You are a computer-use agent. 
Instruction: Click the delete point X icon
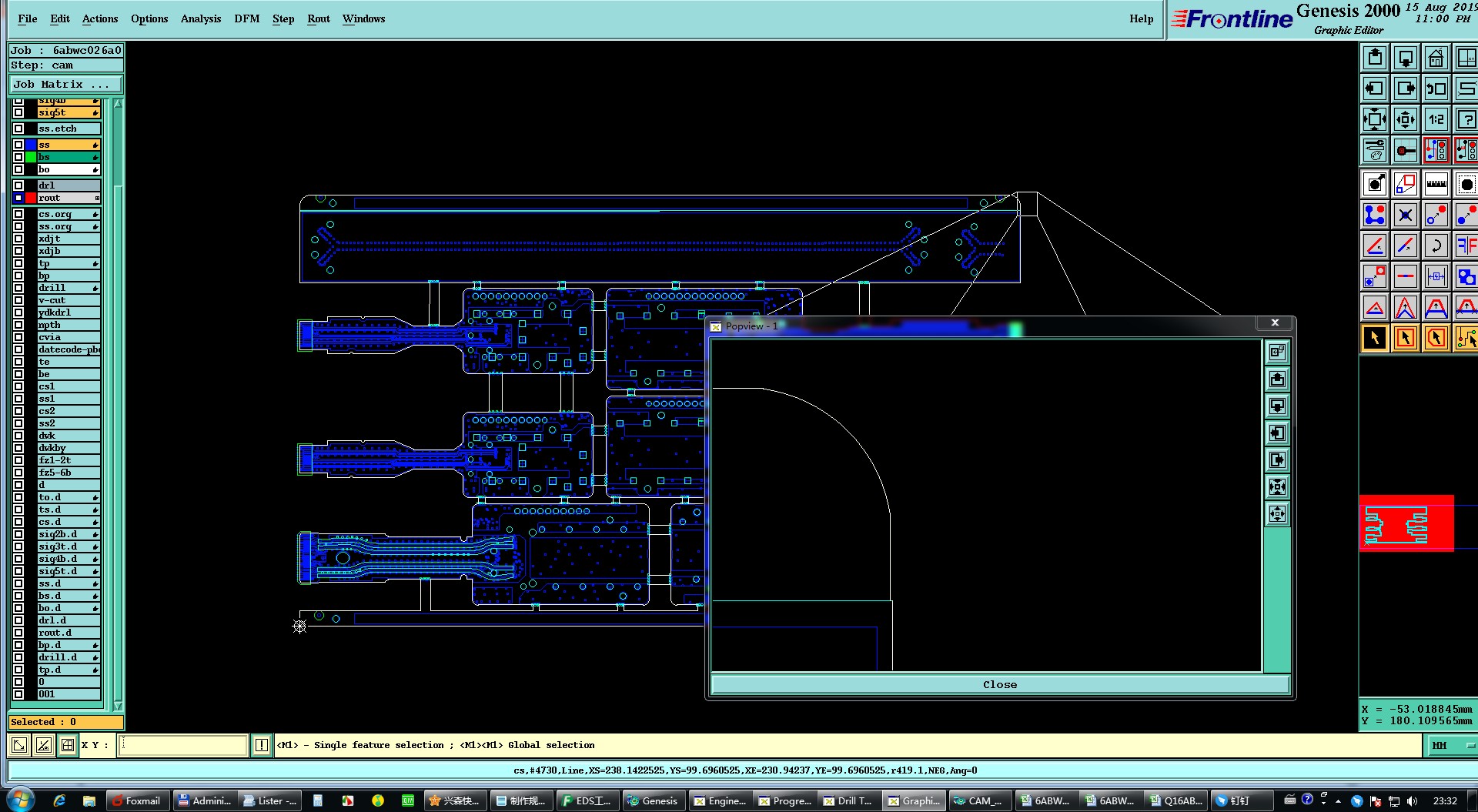pyautogui.click(x=1406, y=215)
